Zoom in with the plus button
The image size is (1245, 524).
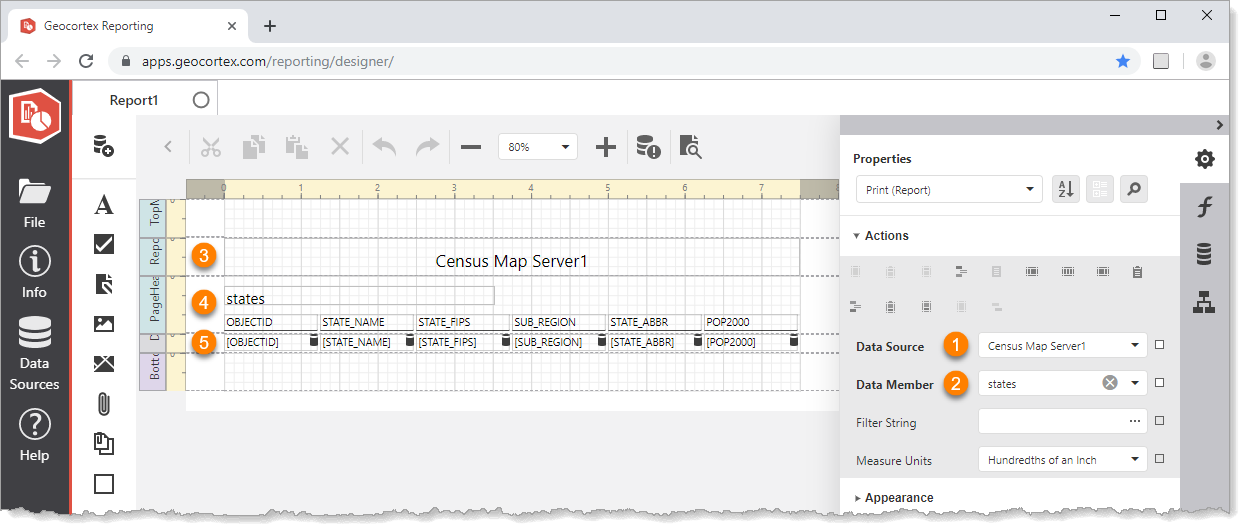(605, 146)
